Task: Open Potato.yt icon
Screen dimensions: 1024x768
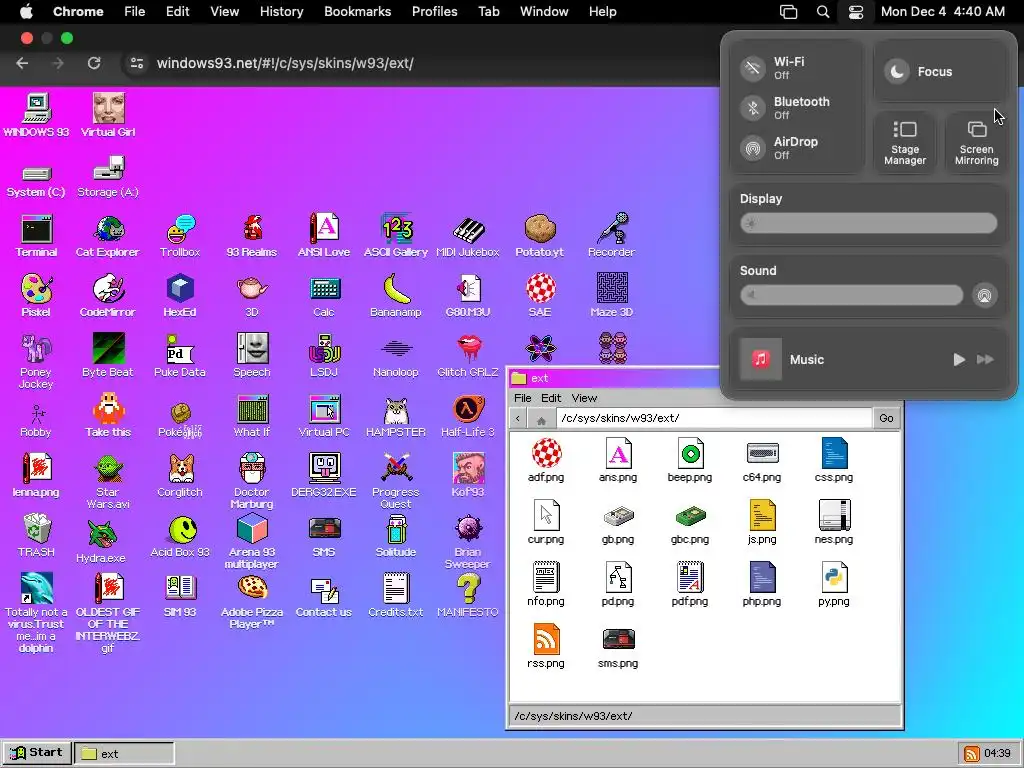Action: [539, 236]
